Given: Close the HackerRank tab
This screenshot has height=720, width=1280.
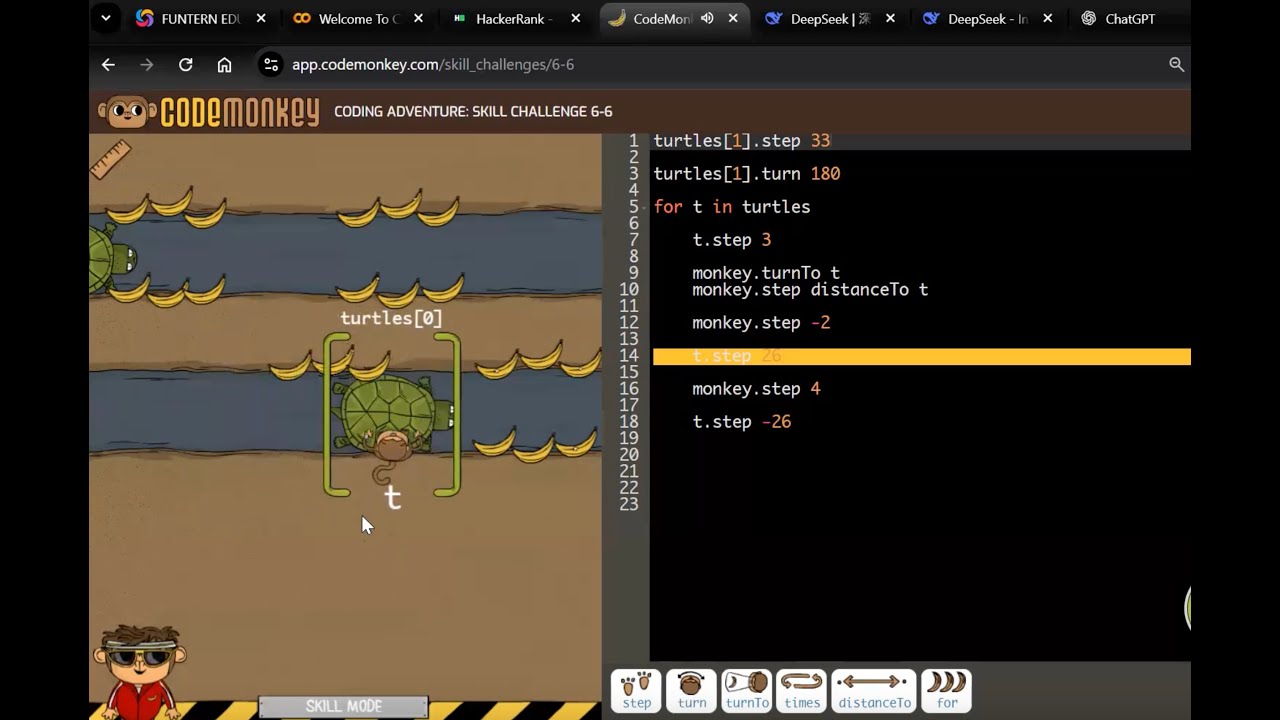Looking at the screenshot, I should point(575,18).
